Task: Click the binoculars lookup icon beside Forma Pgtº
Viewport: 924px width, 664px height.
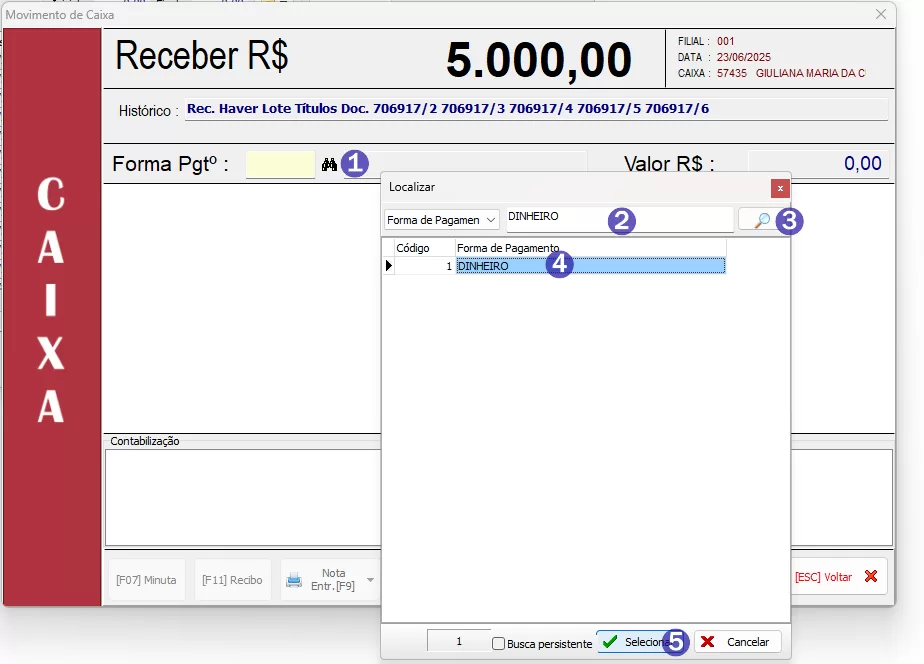Action: 329,164
